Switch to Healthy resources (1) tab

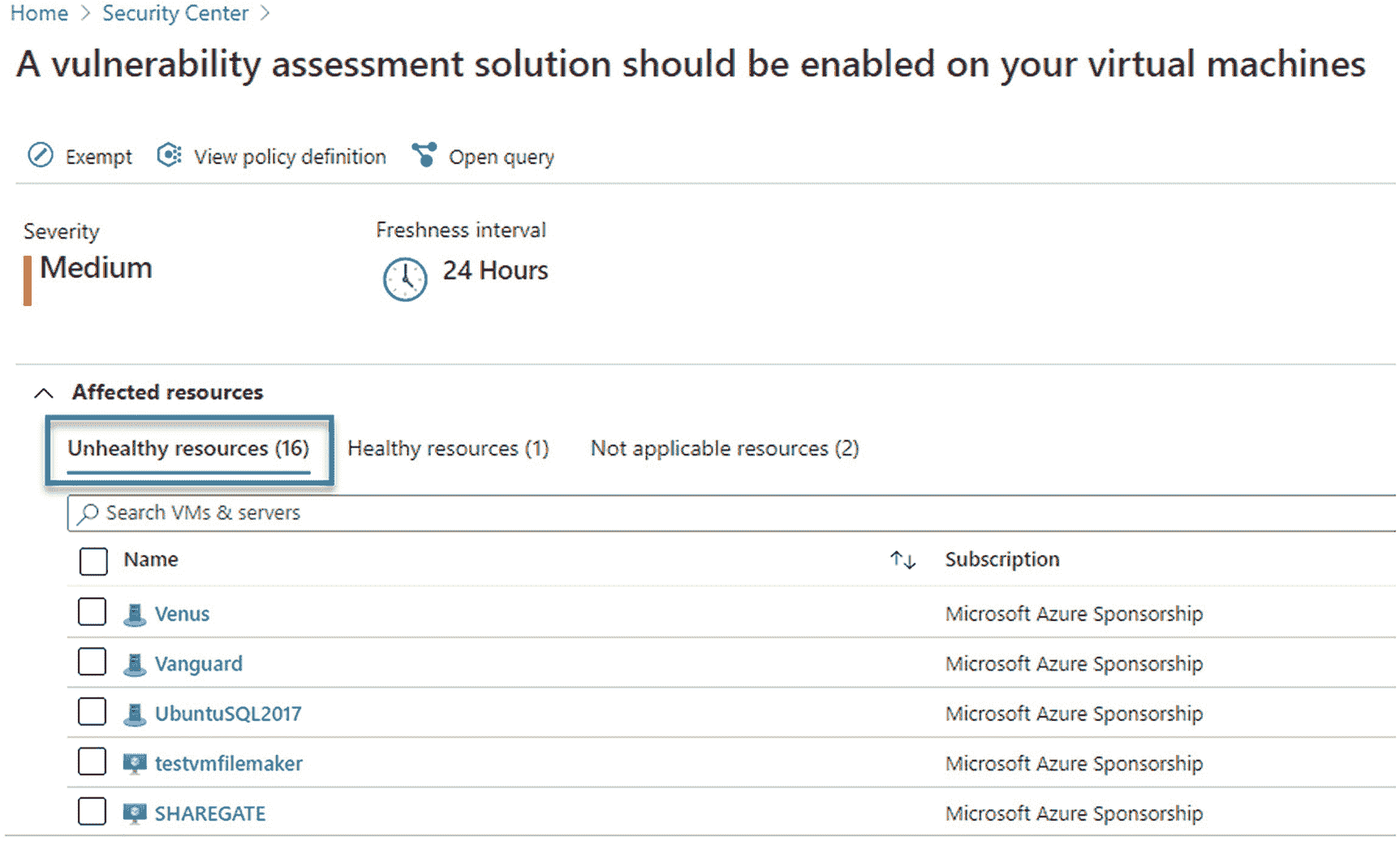[448, 449]
